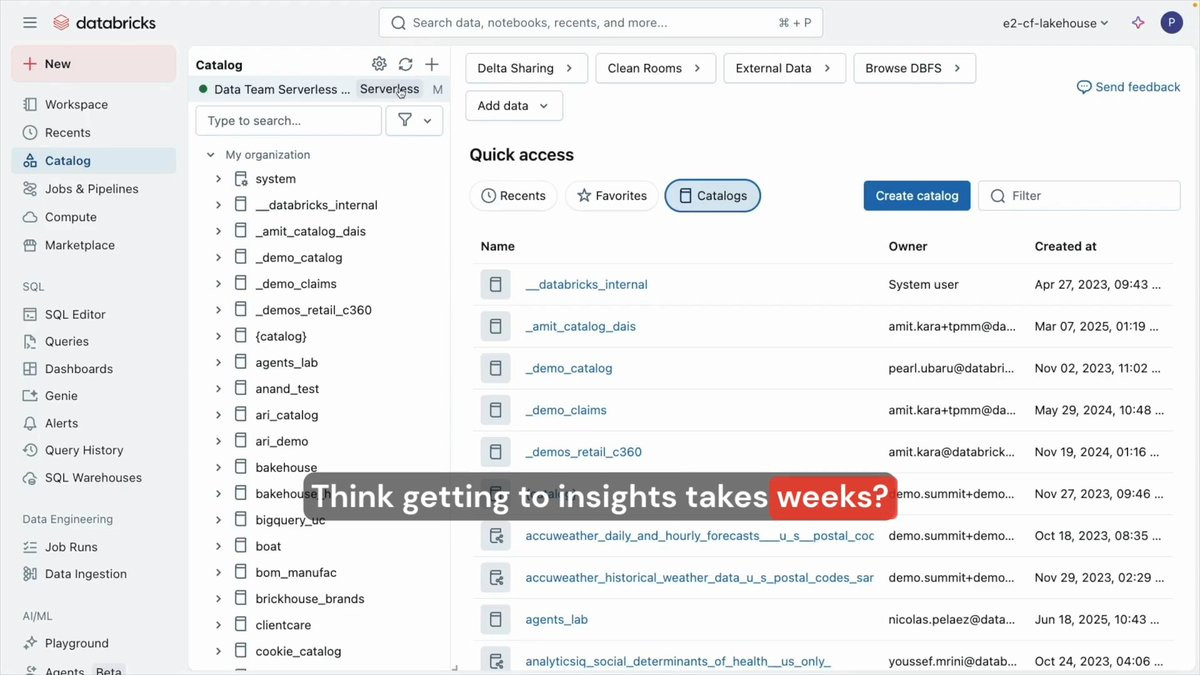This screenshot has width=1200, height=675.
Task: Expand the bom_manufac tree node
Action: click(x=218, y=572)
